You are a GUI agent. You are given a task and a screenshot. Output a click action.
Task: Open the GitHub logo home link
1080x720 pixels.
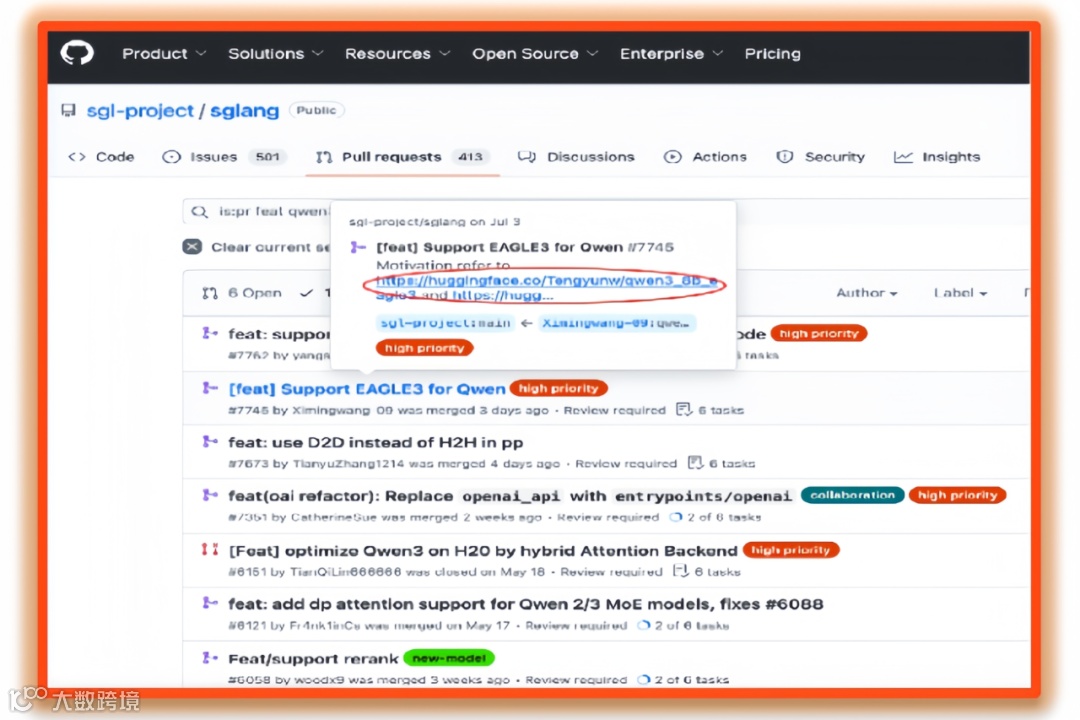77,53
